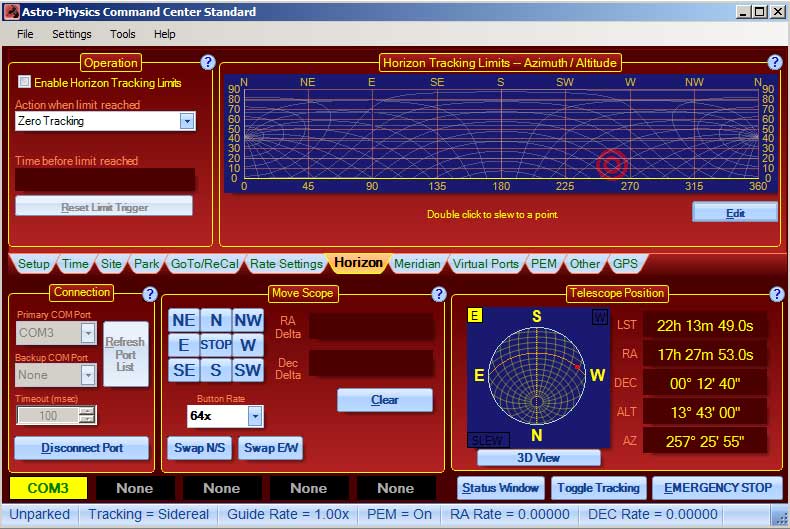This screenshot has height=529, width=790.
Task: Open the File menu
Action: point(25,34)
